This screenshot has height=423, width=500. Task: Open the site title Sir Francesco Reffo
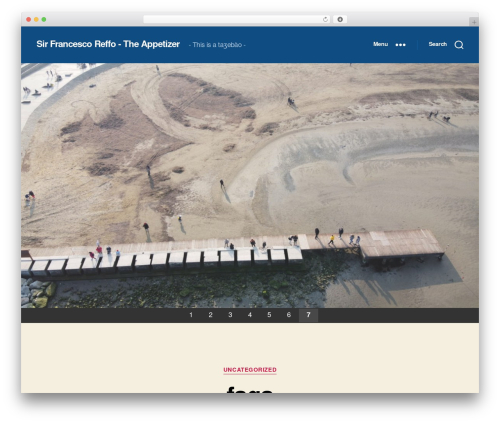click(108, 44)
